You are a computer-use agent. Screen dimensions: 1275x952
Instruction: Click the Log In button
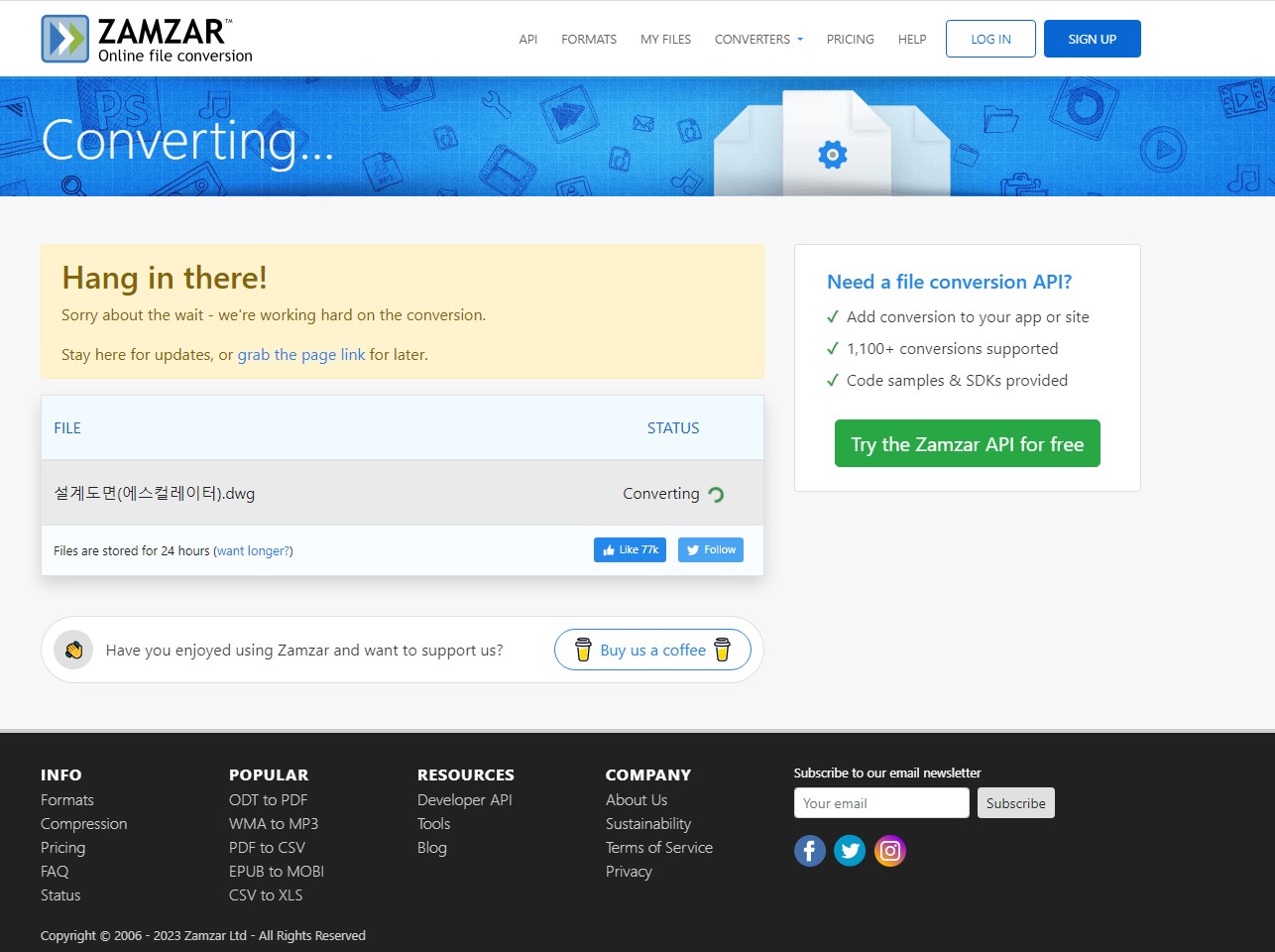tap(990, 39)
